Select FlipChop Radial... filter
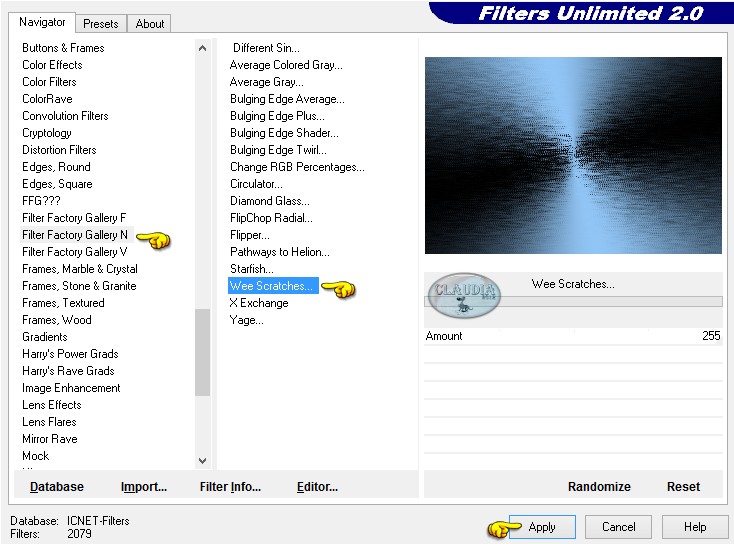The width and height of the screenshot is (734, 544). point(271,218)
